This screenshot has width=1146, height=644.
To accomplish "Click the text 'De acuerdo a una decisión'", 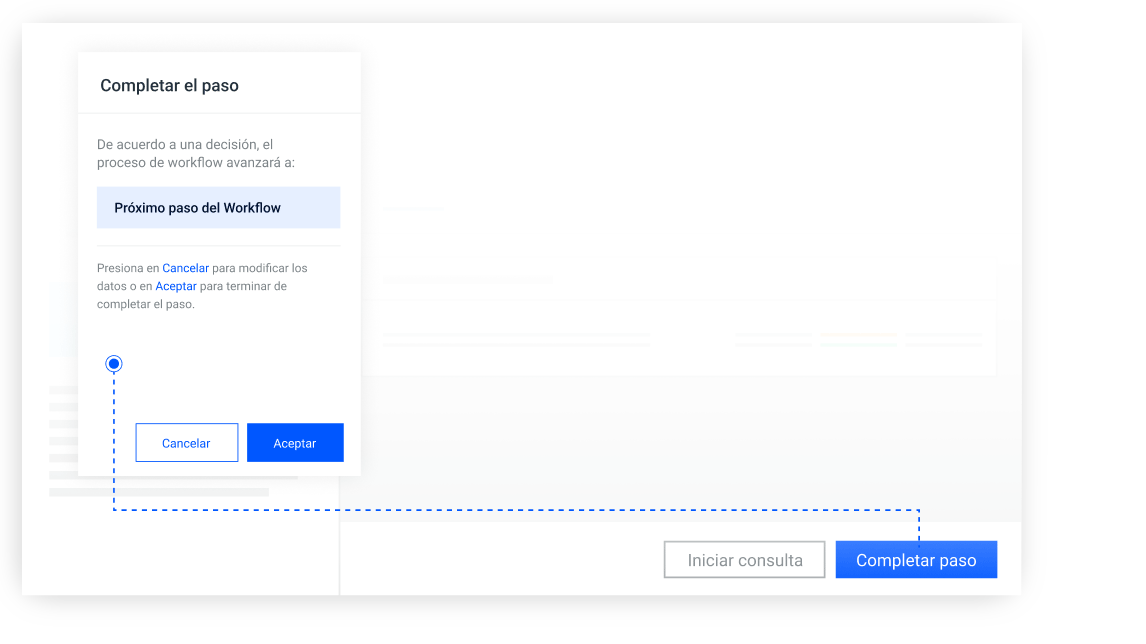I will click(178, 145).
